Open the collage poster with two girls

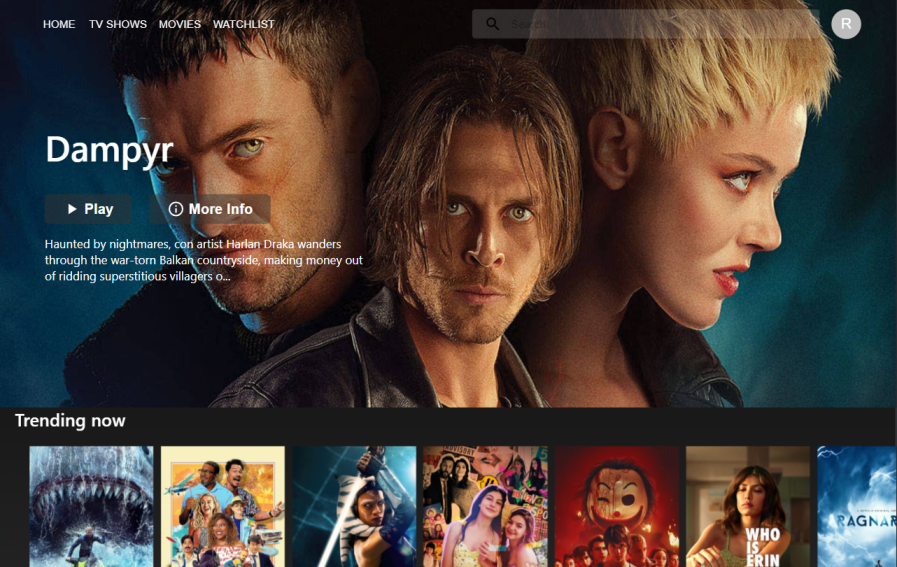pyautogui.click(x=485, y=506)
